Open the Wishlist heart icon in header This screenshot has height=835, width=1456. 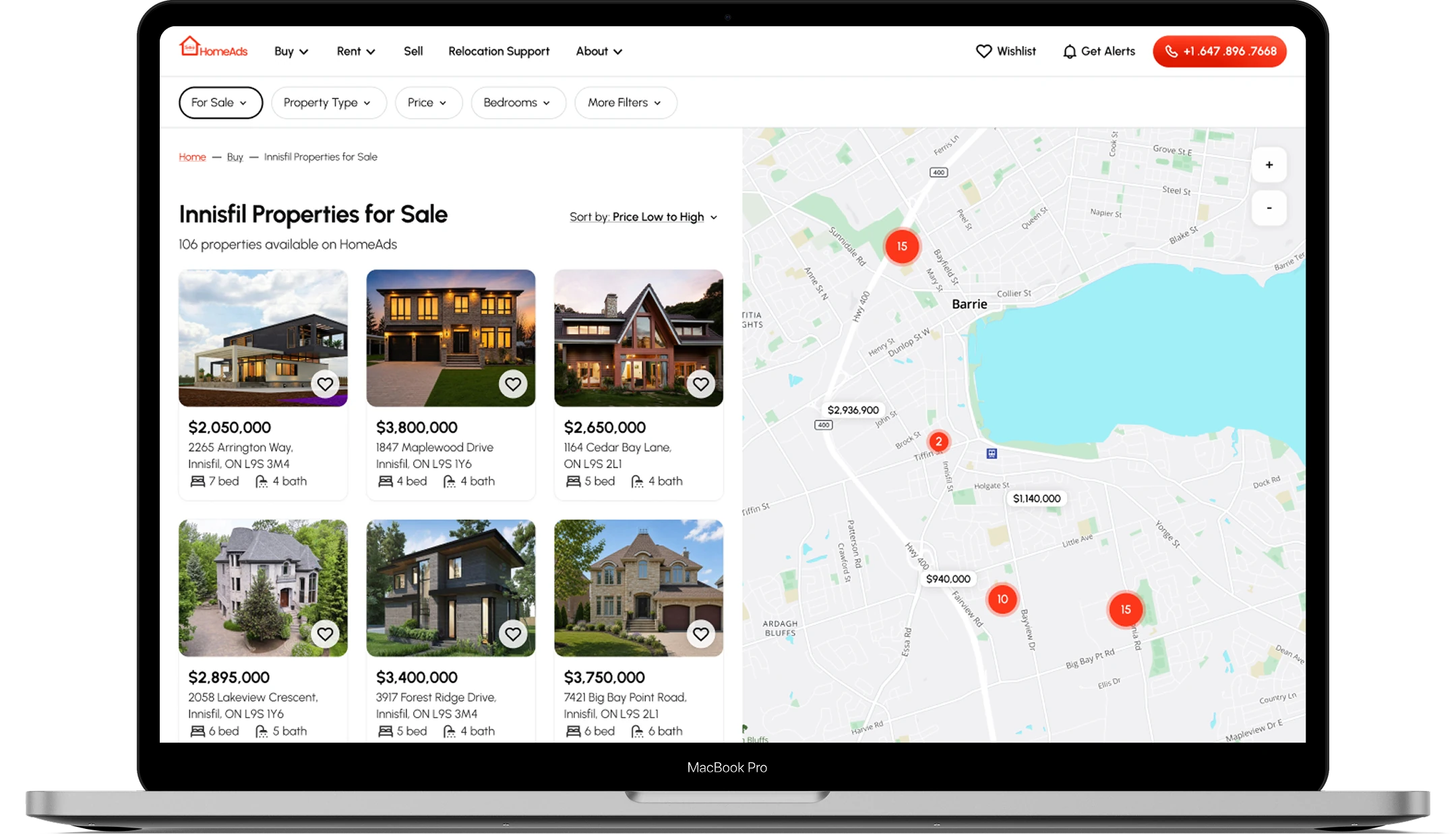(983, 51)
